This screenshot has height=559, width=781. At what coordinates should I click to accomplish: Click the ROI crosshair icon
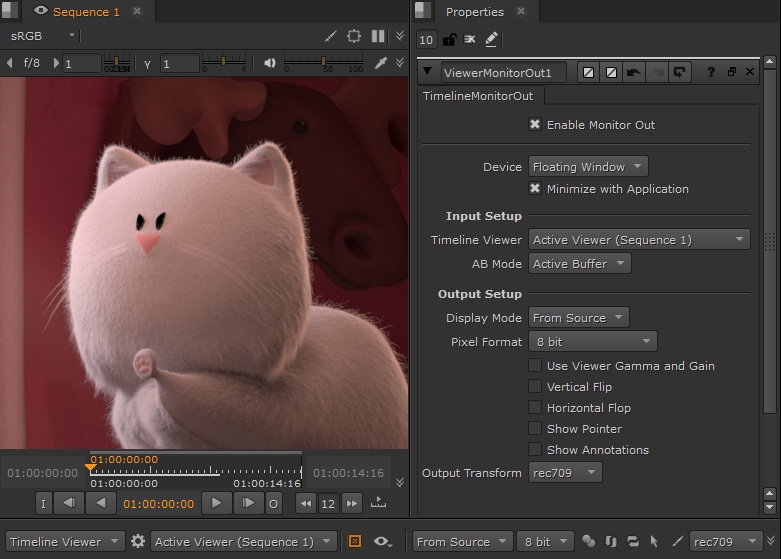(x=354, y=36)
